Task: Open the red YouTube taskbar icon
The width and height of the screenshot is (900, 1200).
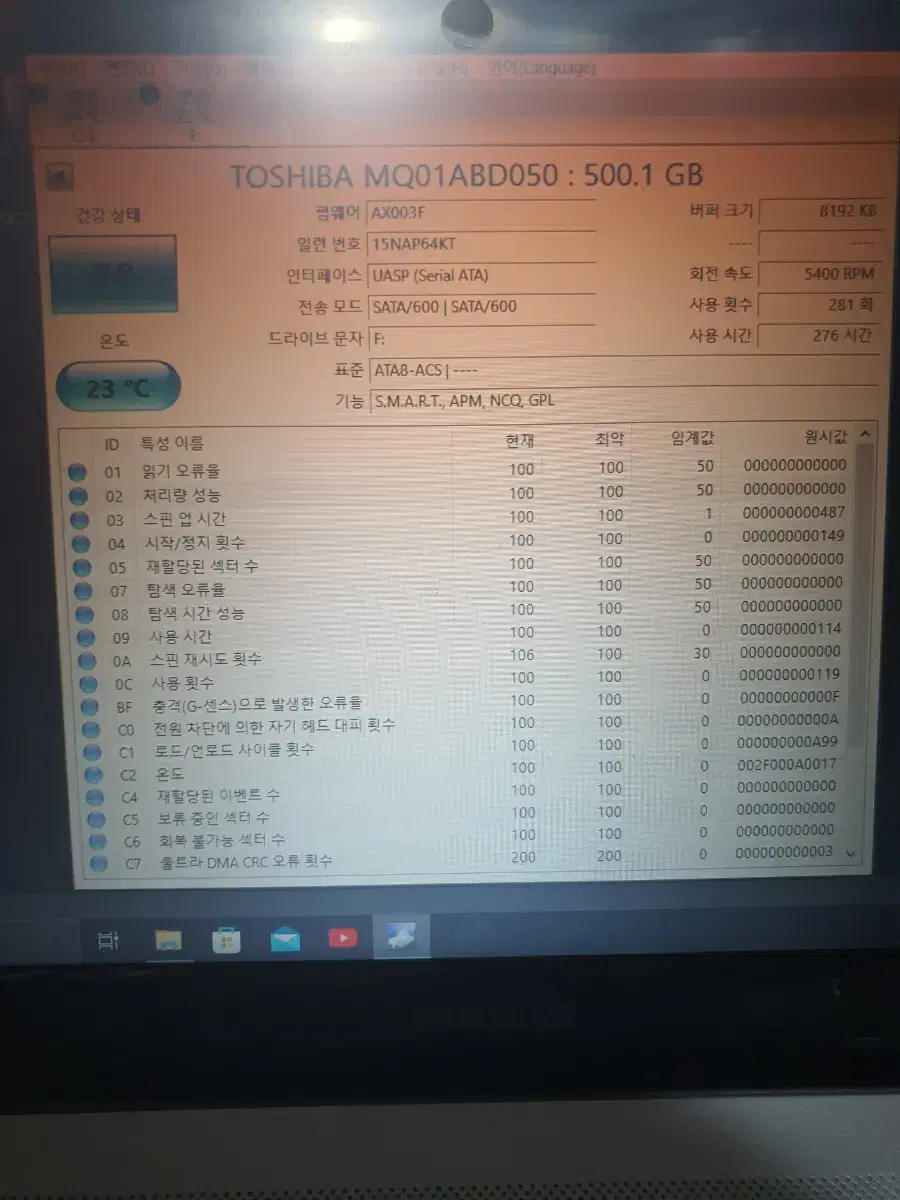Action: click(x=343, y=939)
